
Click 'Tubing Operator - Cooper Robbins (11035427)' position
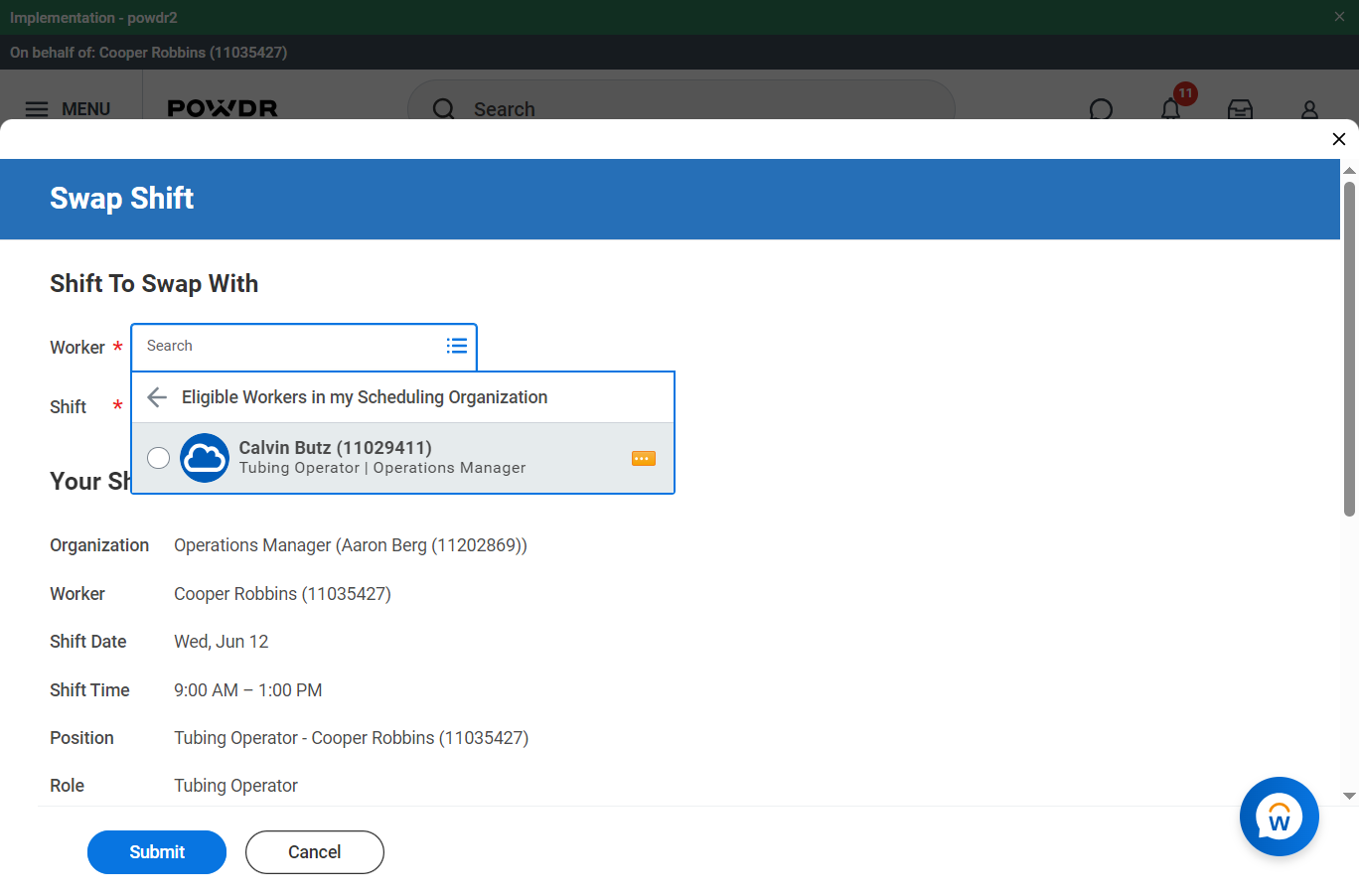[352, 738]
